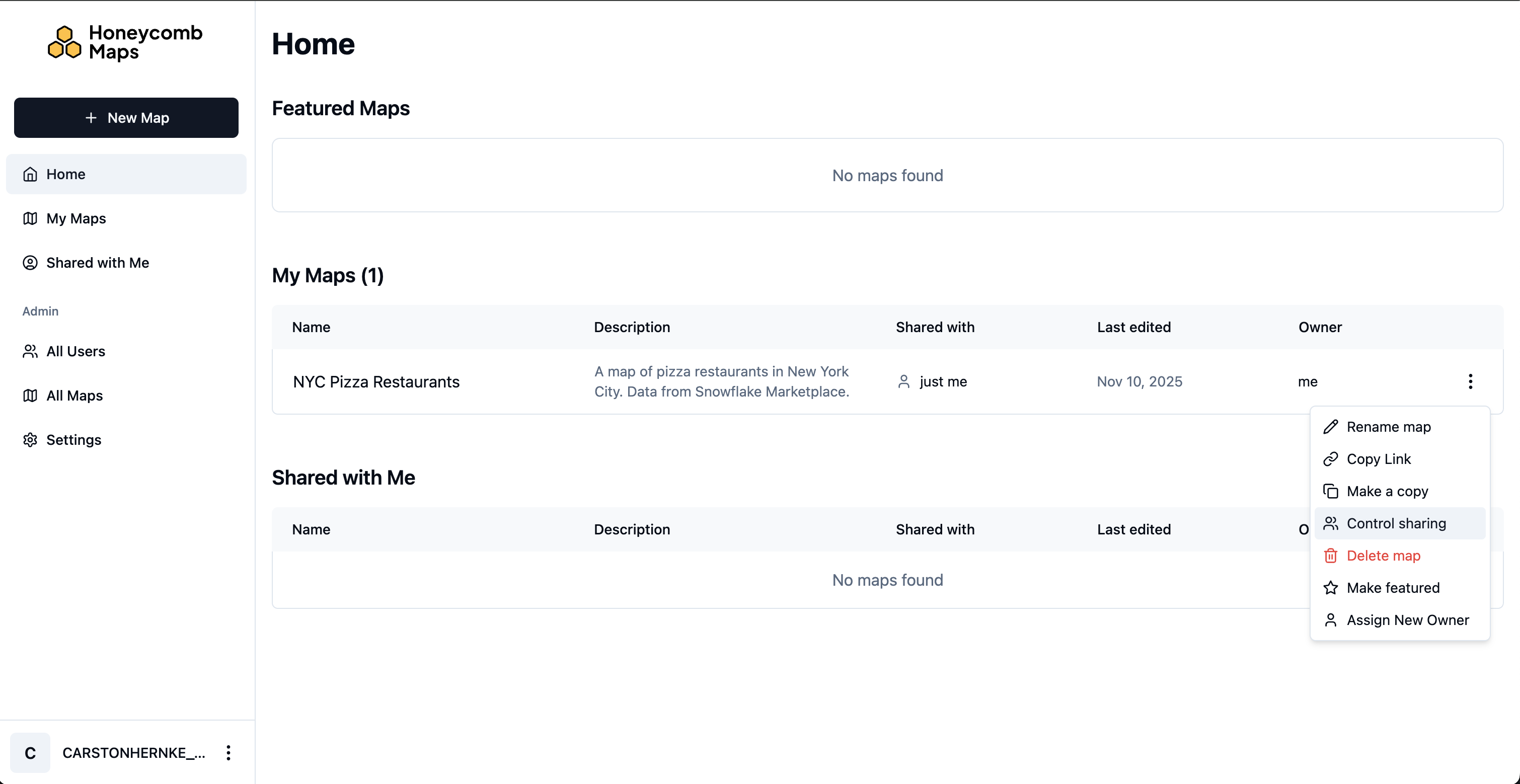The image size is (1520, 784).
Task: Open My Maps via the map icon
Action: (30, 218)
